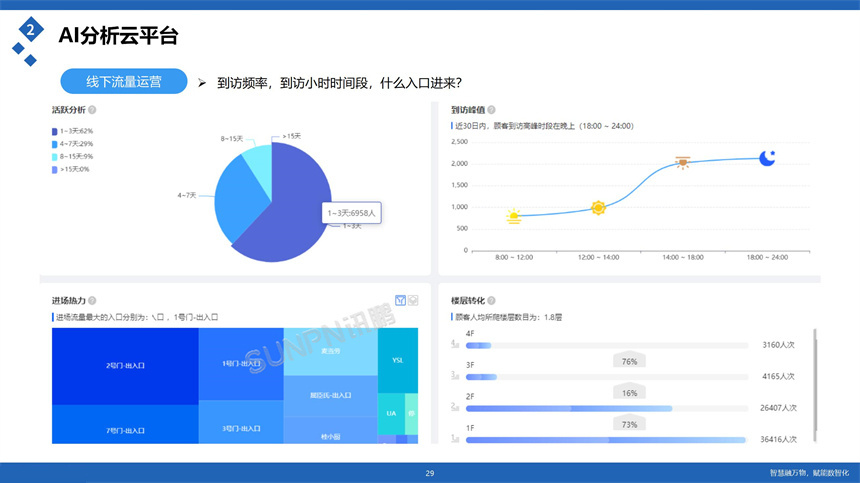This screenshot has height=483, width=860.
Task: Toggle the 1~3天:62% legend swatch
Action: pos(54,132)
